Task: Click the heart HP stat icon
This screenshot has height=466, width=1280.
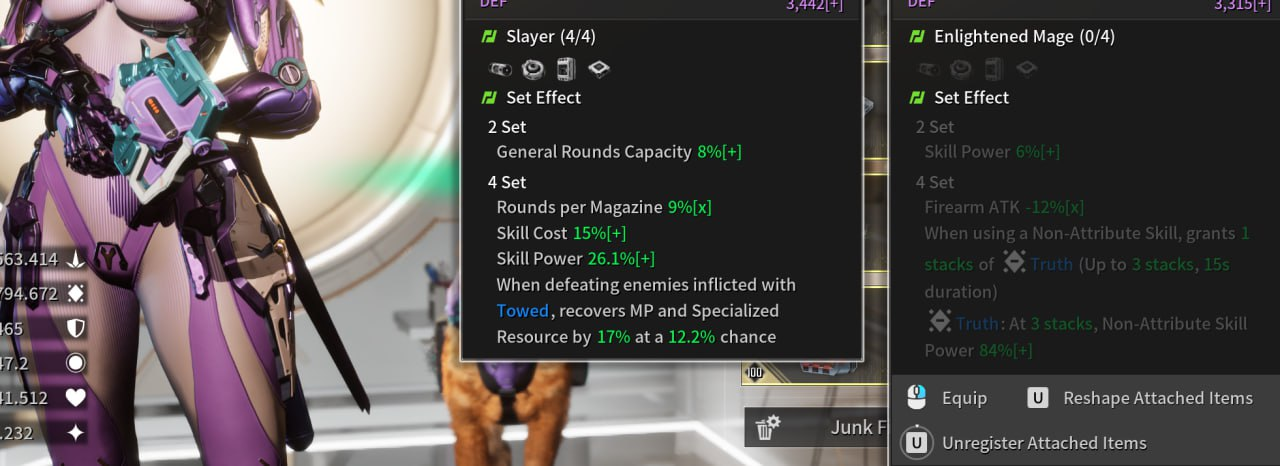Action: click(75, 398)
